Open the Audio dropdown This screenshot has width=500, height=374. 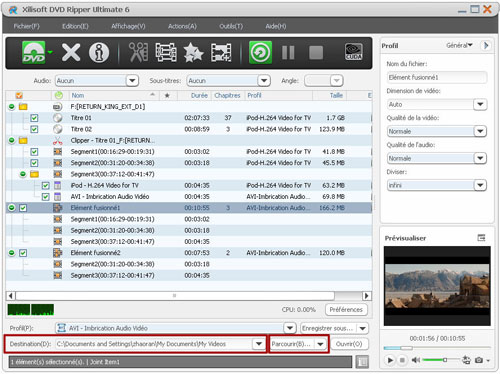tap(132, 81)
